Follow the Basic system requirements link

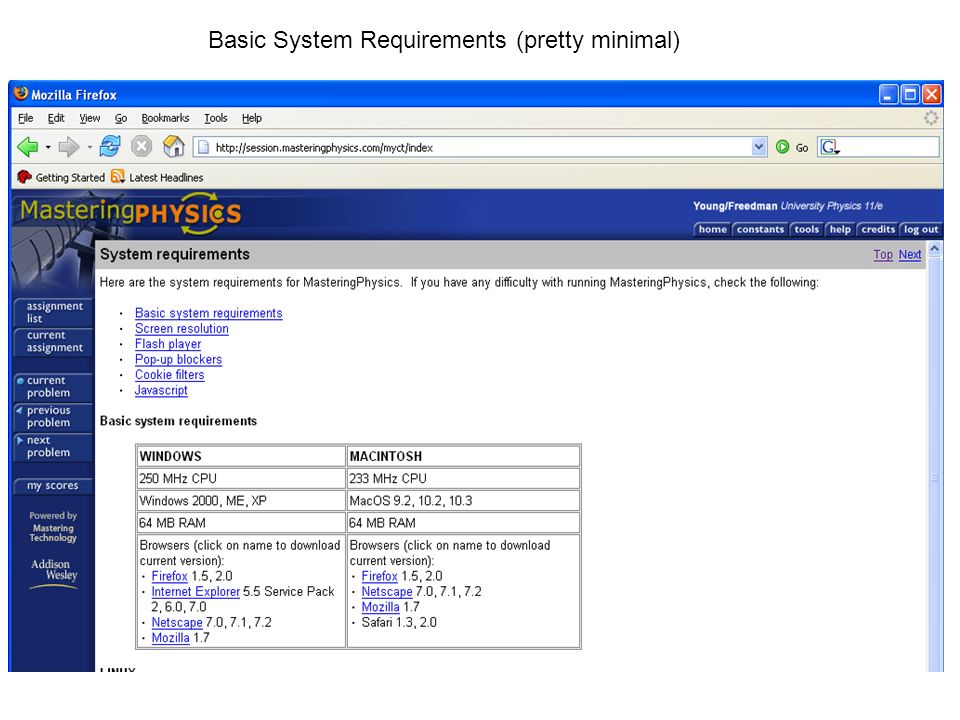pos(209,313)
